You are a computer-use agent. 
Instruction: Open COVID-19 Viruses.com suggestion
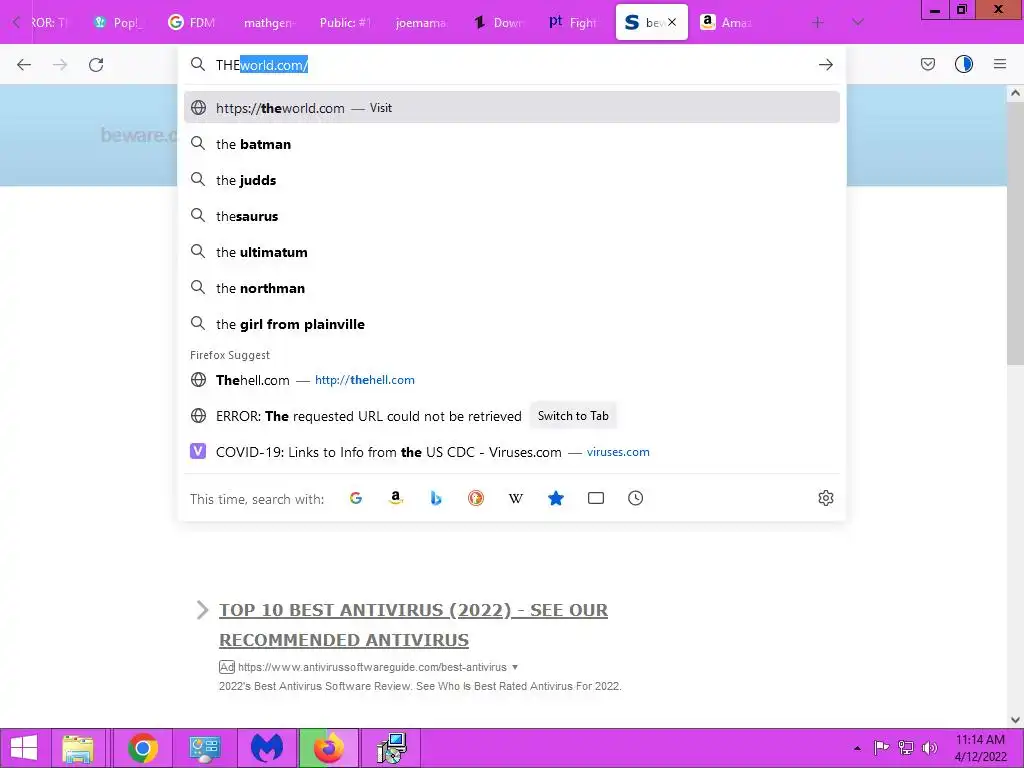(x=512, y=452)
